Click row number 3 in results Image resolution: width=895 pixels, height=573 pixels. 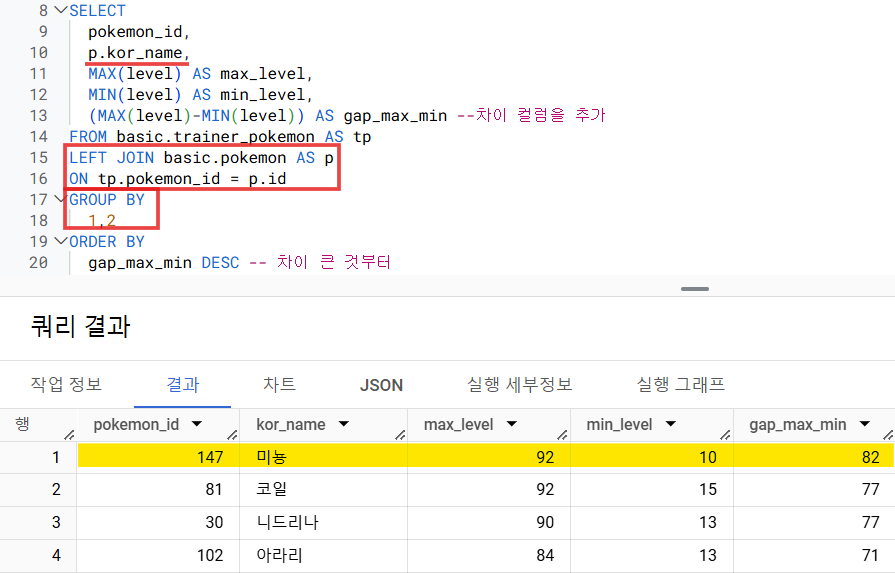click(56, 522)
